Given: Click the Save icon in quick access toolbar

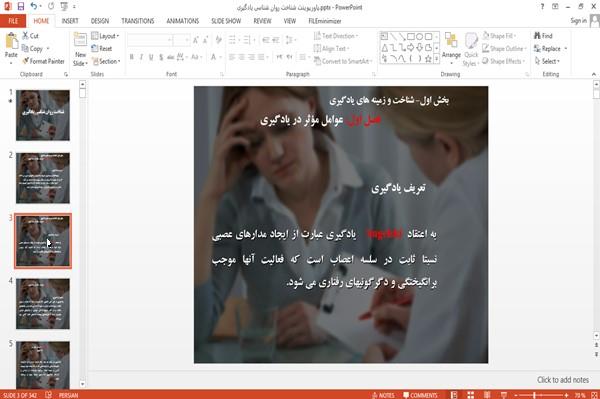Looking at the screenshot, I should [x=21, y=6].
